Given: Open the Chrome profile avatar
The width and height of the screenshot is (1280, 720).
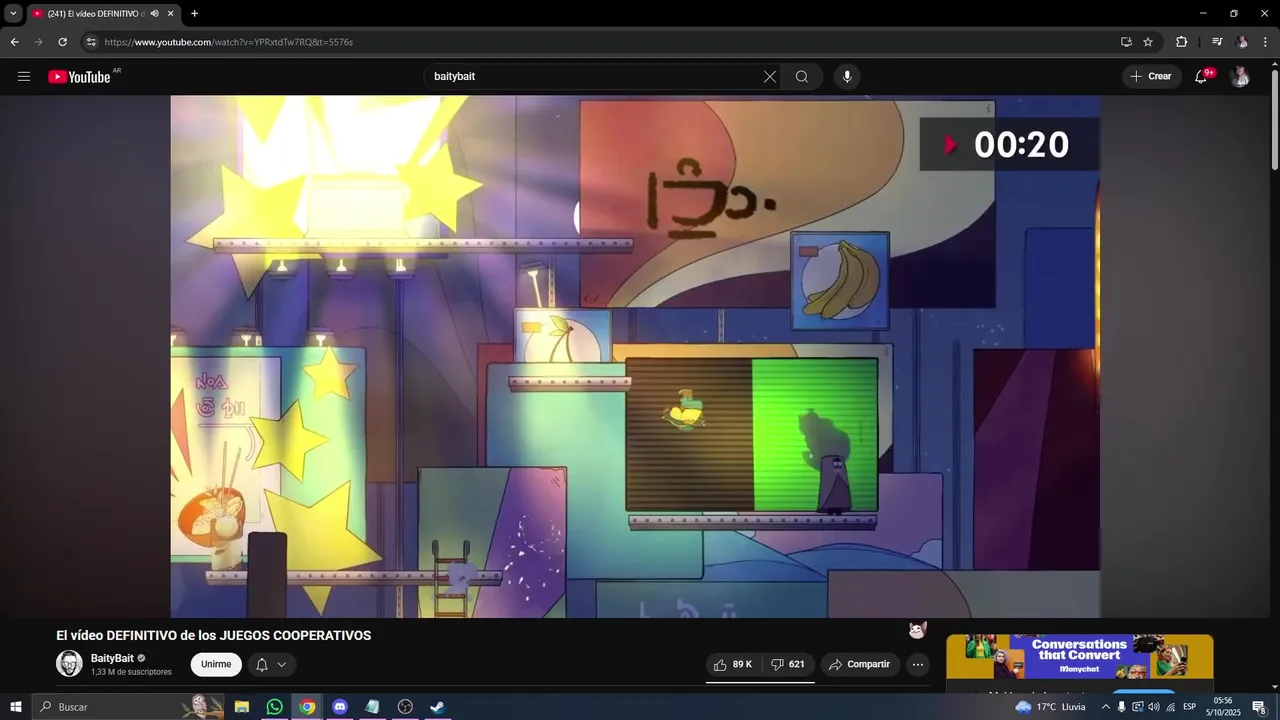Looking at the screenshot, I should click(x=1242, y=42).
